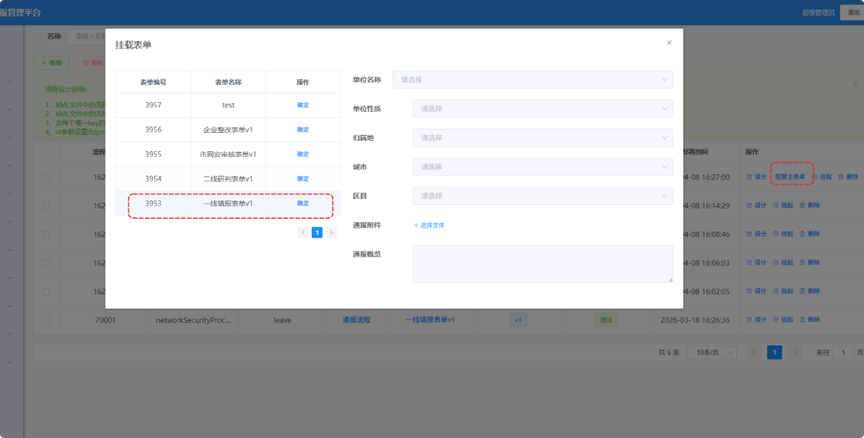
Task: Check the checkbox of the 70001 row
Action: click(x=46, y=320)
